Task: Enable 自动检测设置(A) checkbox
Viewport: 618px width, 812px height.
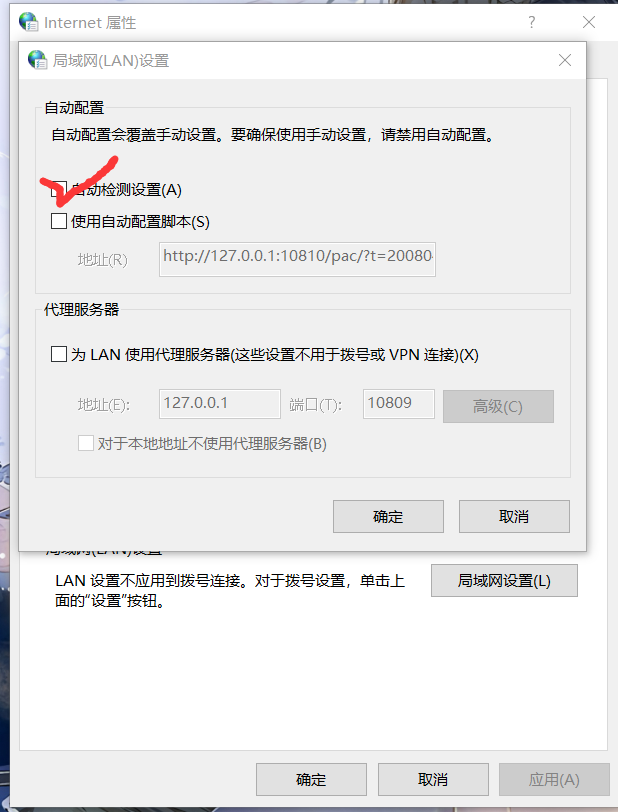Action: pos(59,190)
